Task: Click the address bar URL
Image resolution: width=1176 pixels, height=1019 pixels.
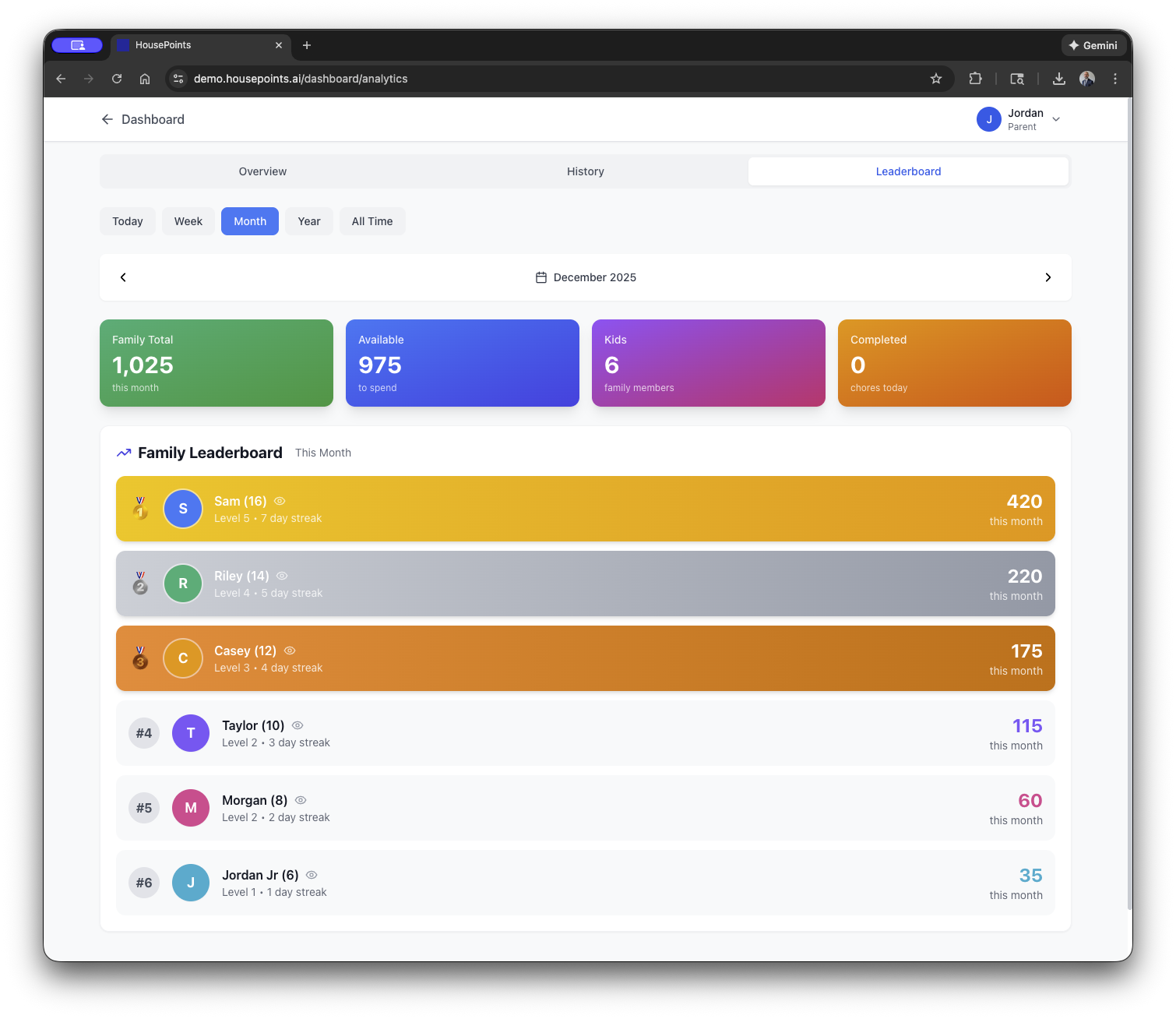Action: [x=301, y=79]
